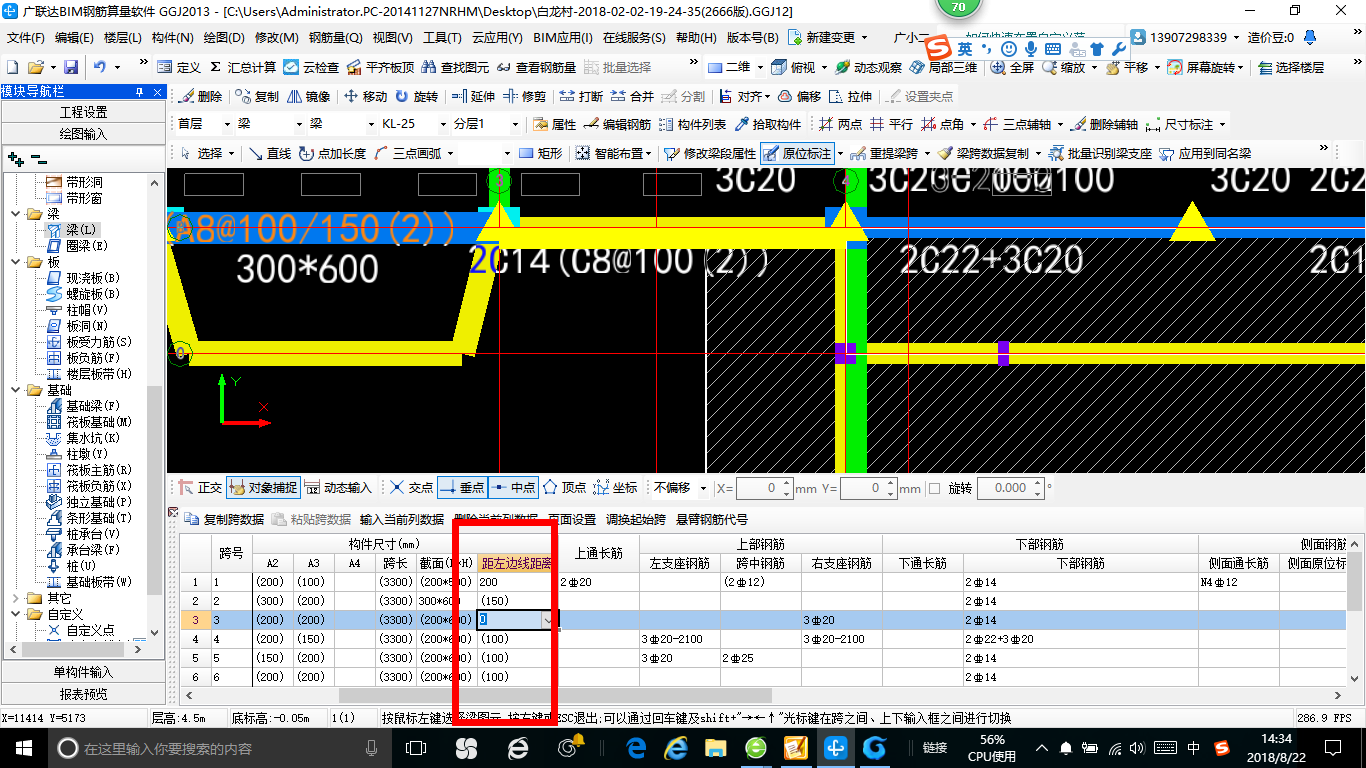
Task: Click the Undo arrow icon
Action: pyautogui.click(x=100, y=67)
